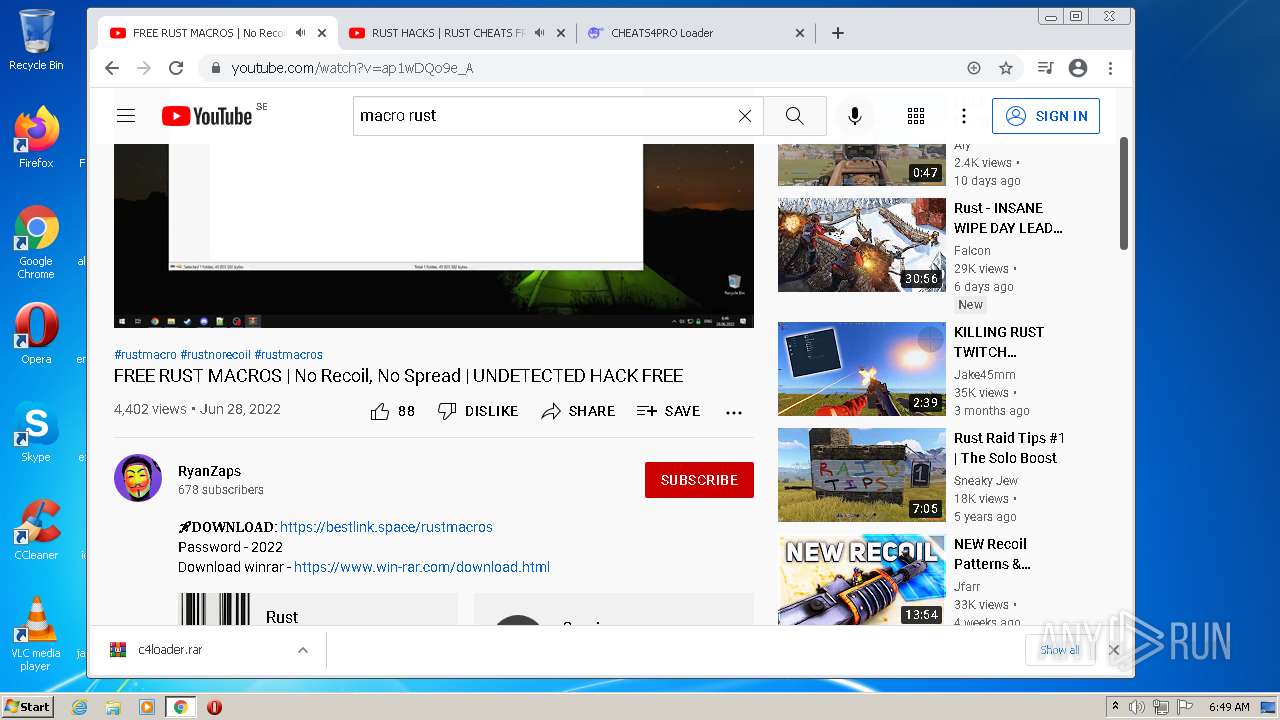
Task: Open Chrome media controls icon
Action: click(x=1046, y=68)
